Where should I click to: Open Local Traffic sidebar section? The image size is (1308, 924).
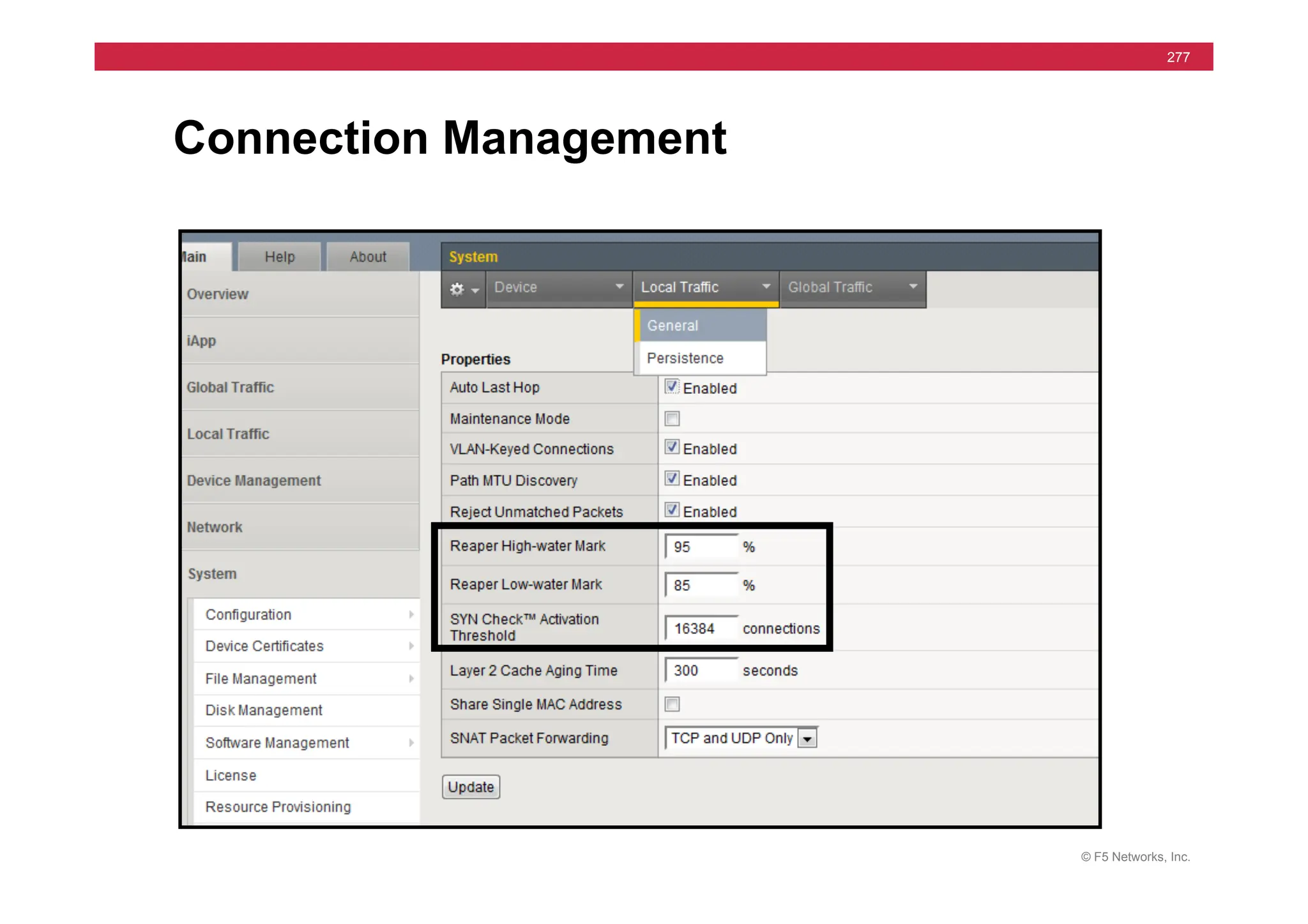tap(300, 434)
